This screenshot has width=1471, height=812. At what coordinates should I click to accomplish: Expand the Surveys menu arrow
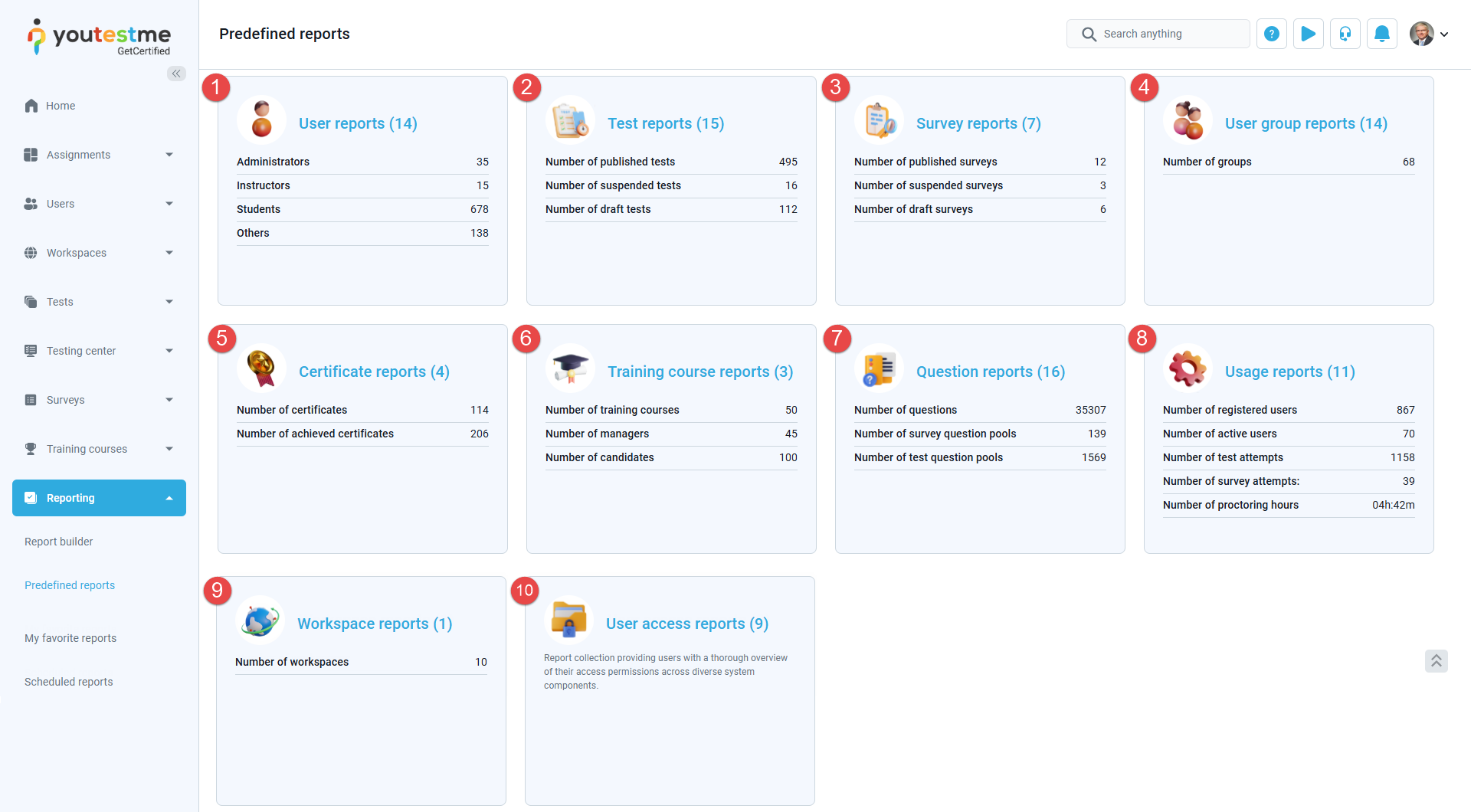tap(169, 400)
